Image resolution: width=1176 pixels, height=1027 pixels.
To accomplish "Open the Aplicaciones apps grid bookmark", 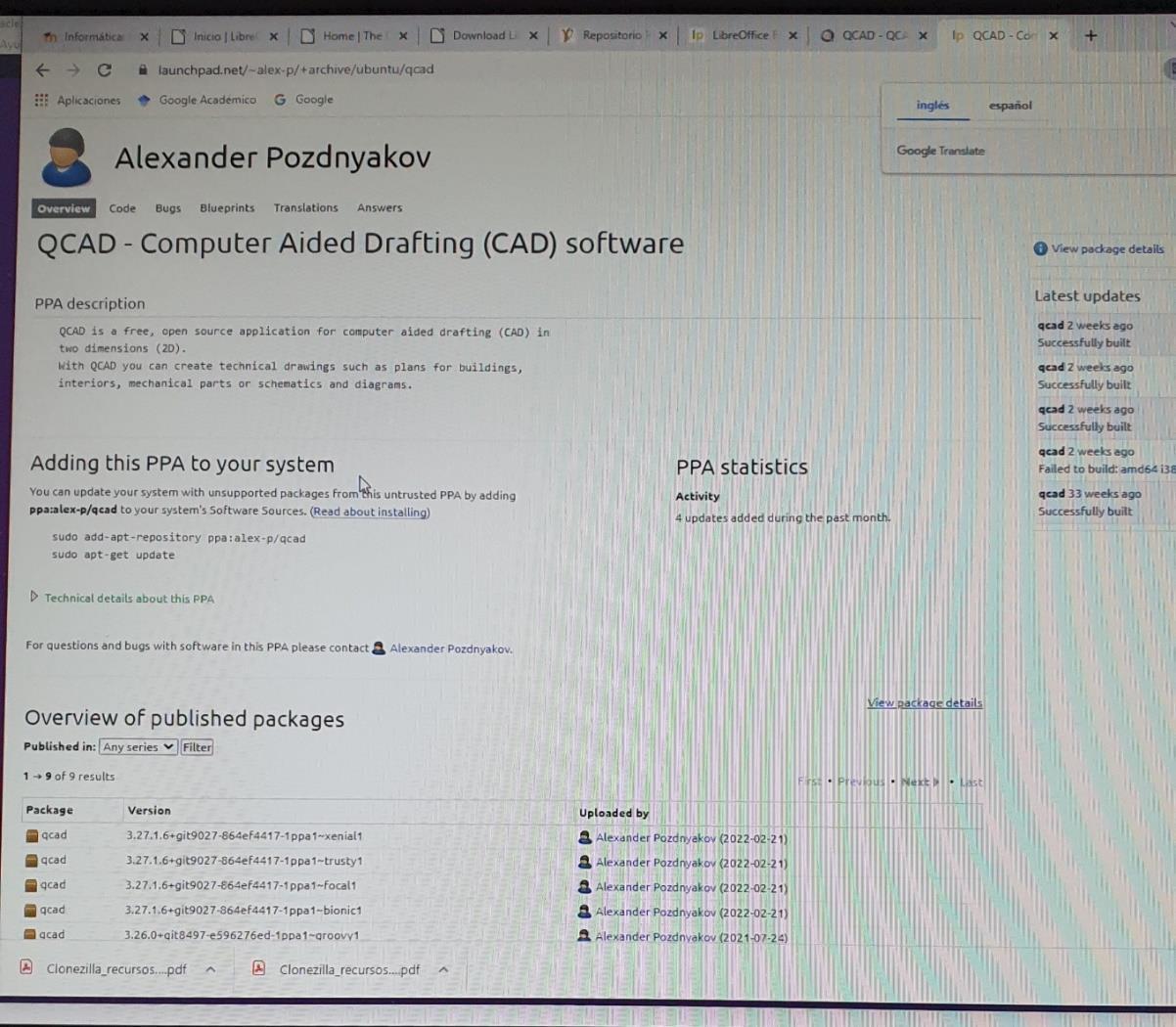I will tap(77, 100).
